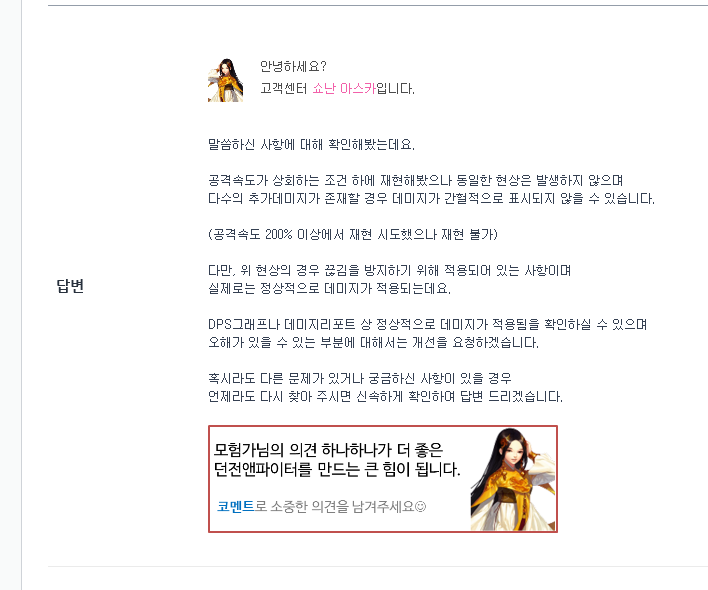
Task: Click the line 말씀하신 사항에 대해 확인해봤는데요
Action: [311, 144]
